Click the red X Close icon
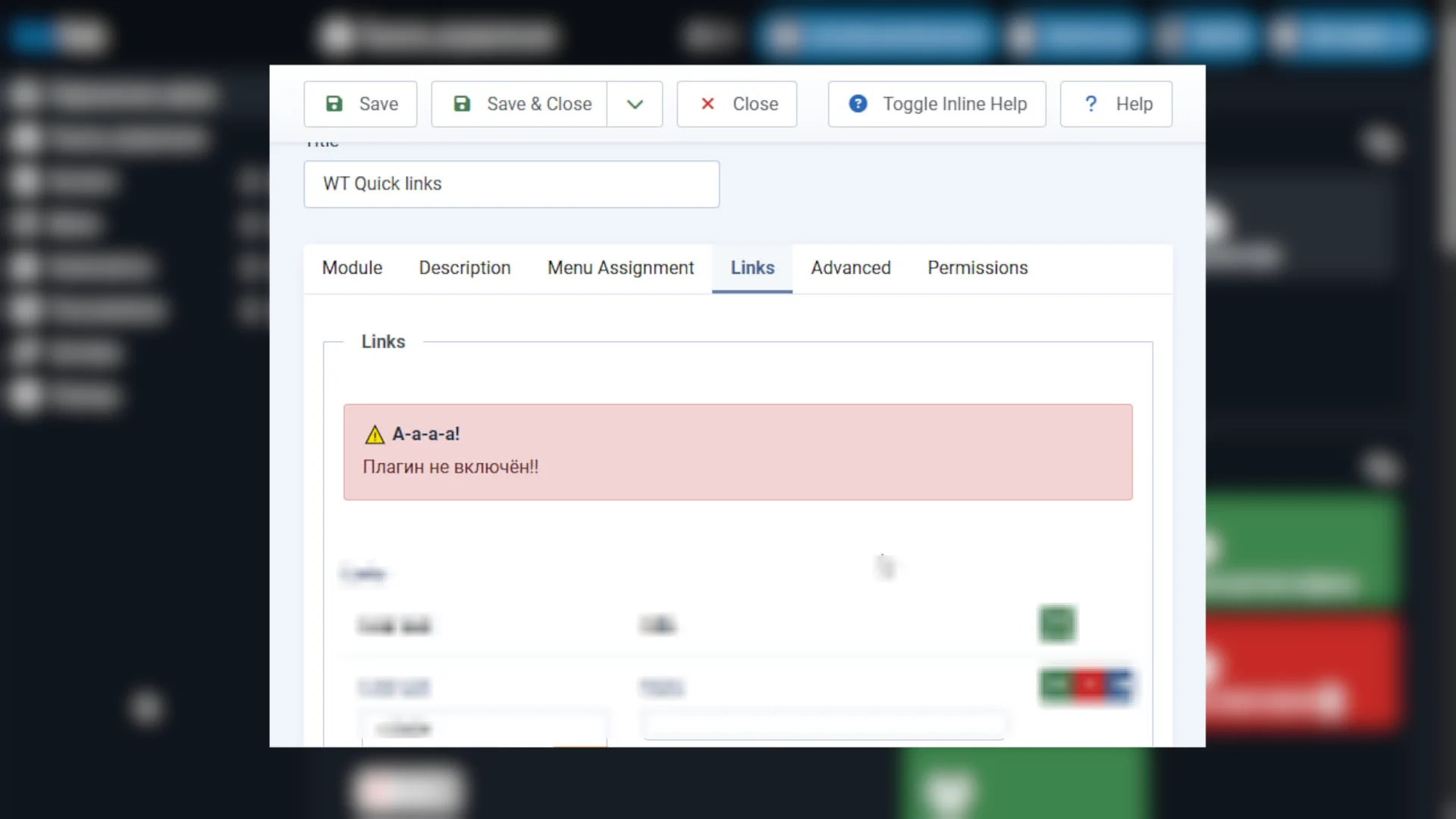Screen dimensions: 1456x819 (x=708, y=104)
